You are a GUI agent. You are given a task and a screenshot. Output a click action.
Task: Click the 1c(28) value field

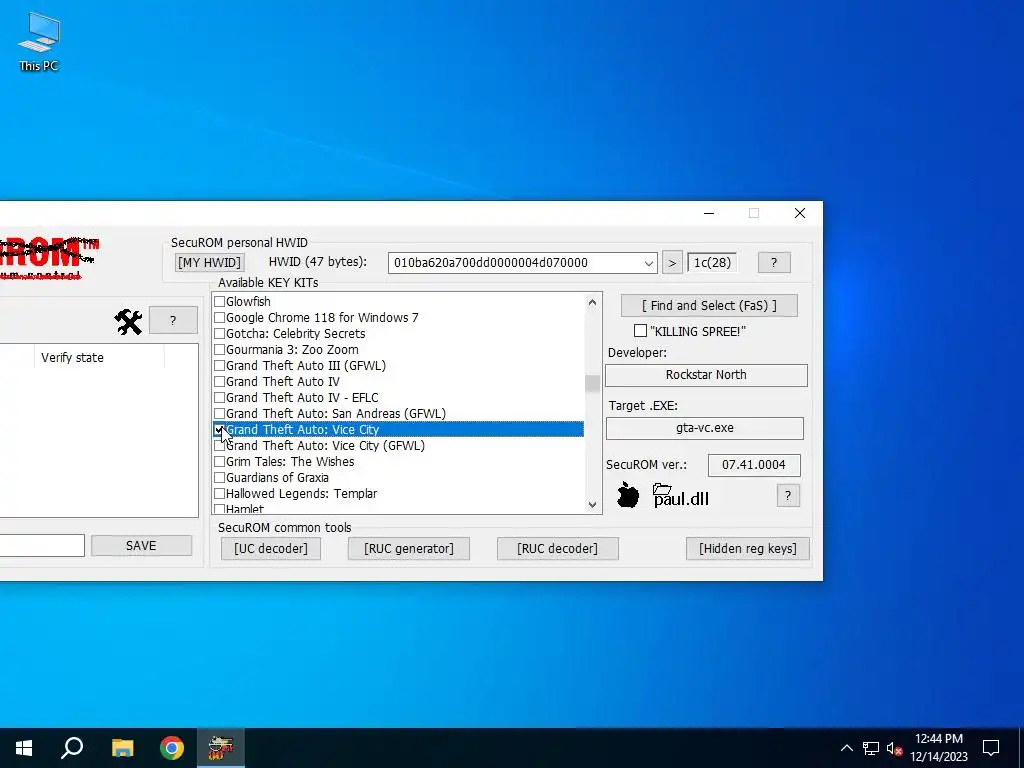(x=712, y=263)
